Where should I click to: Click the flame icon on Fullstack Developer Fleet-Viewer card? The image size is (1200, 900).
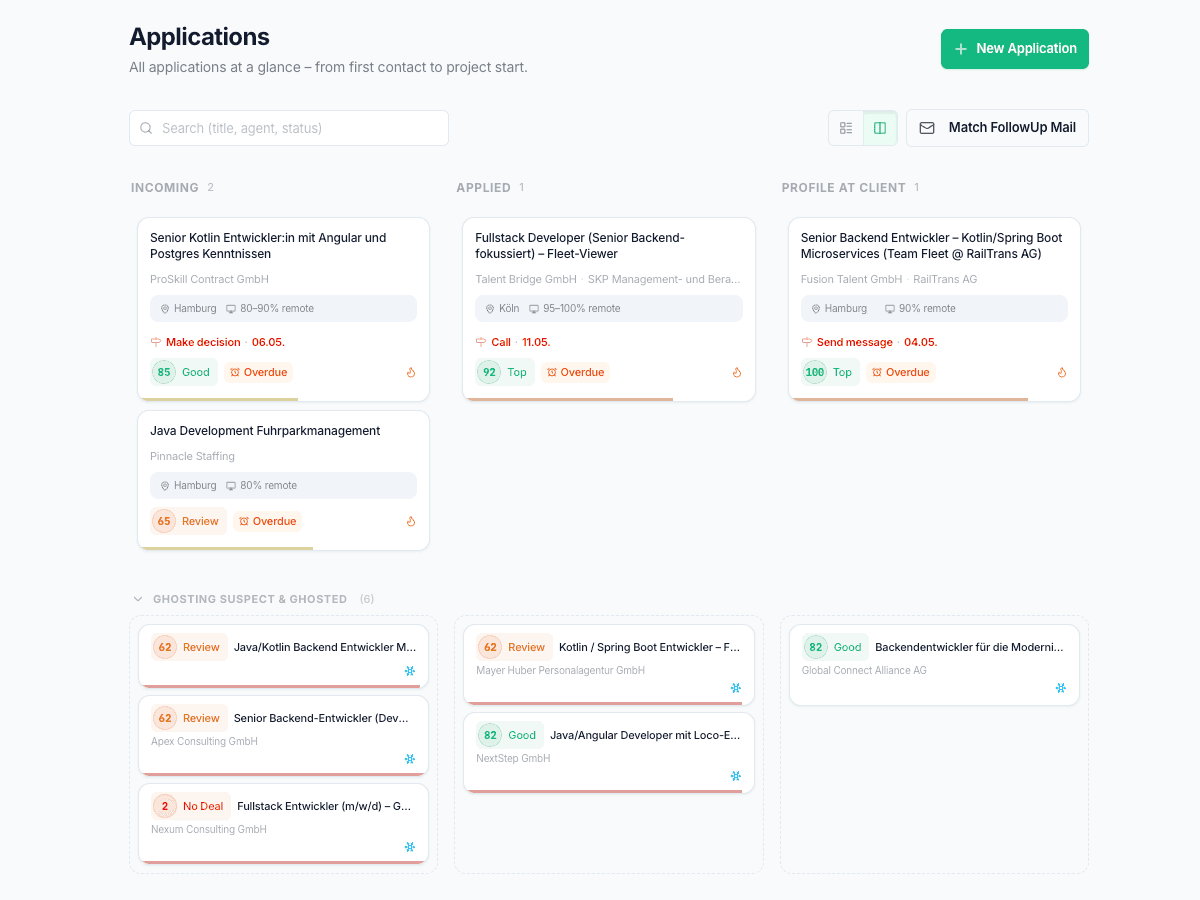(x=737, y=372)
